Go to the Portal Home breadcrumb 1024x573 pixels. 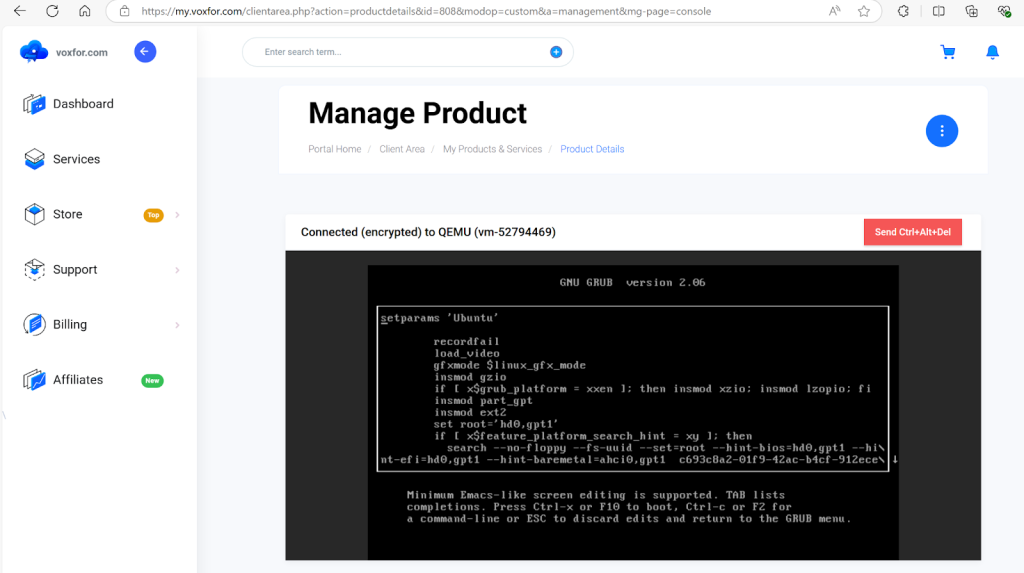[334, 149]
